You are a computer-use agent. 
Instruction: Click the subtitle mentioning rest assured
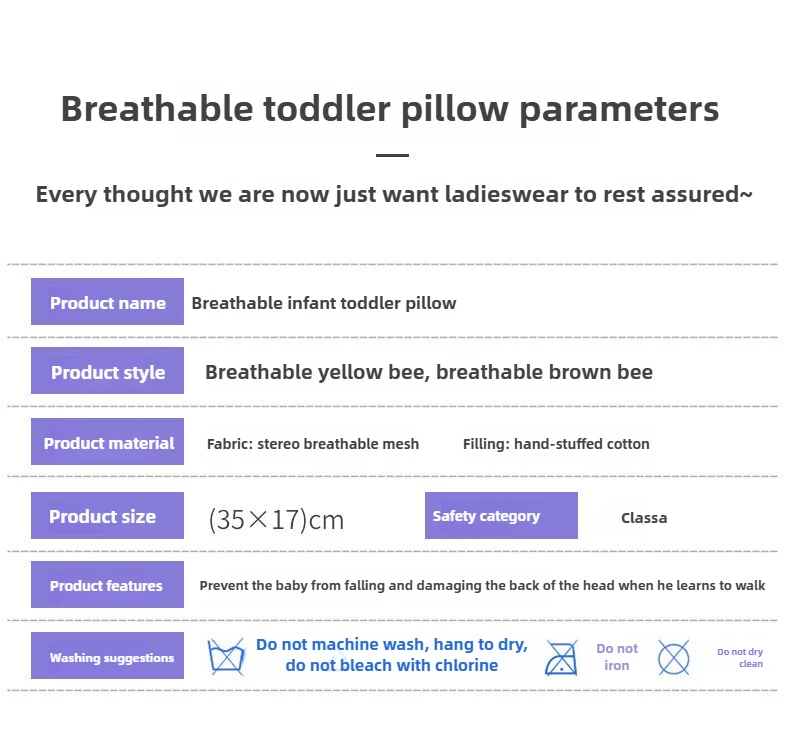(394, 194)
